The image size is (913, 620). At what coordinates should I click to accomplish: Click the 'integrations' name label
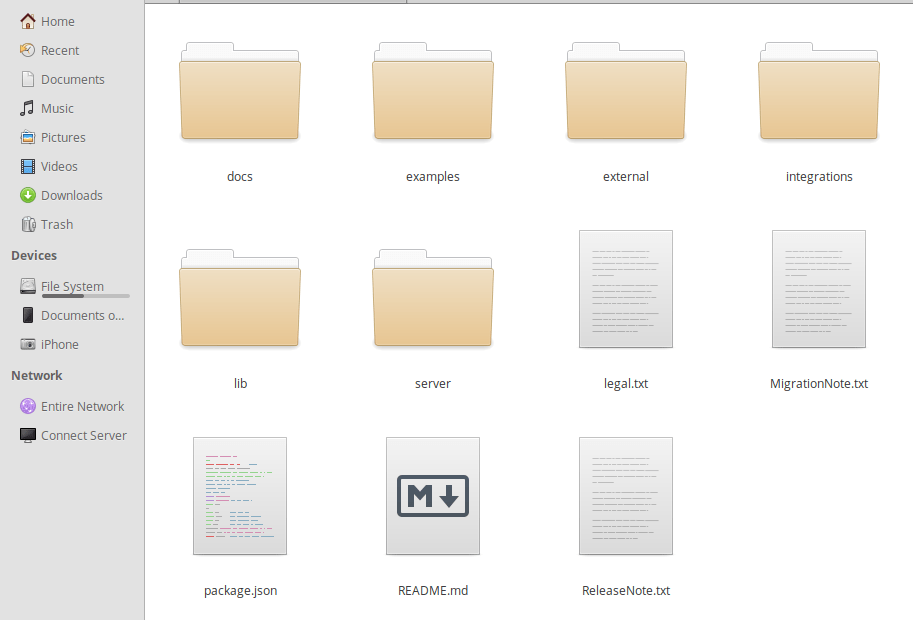[819, 176]
